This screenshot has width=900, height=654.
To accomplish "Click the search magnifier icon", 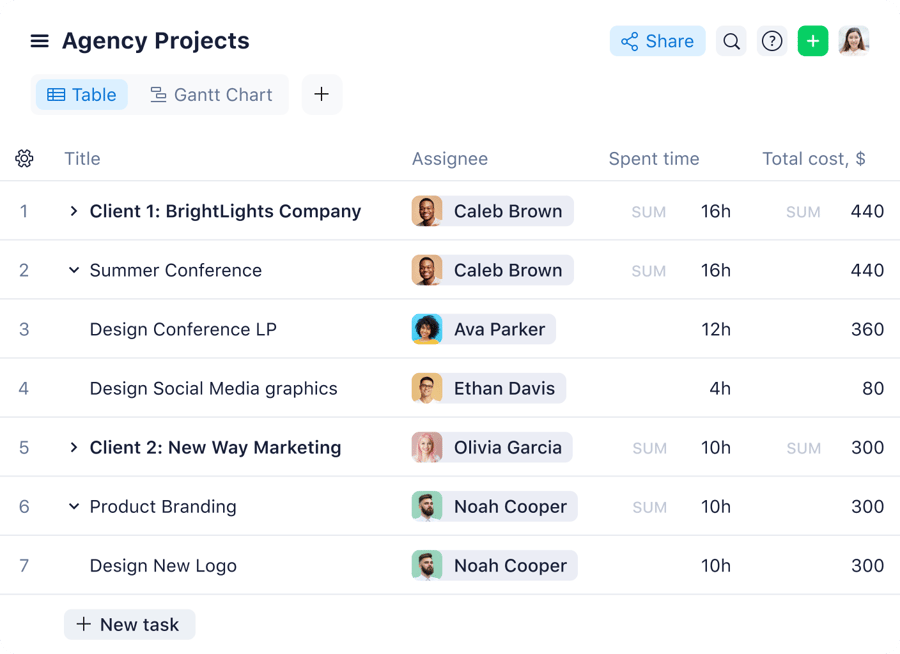I will (731, 41).
